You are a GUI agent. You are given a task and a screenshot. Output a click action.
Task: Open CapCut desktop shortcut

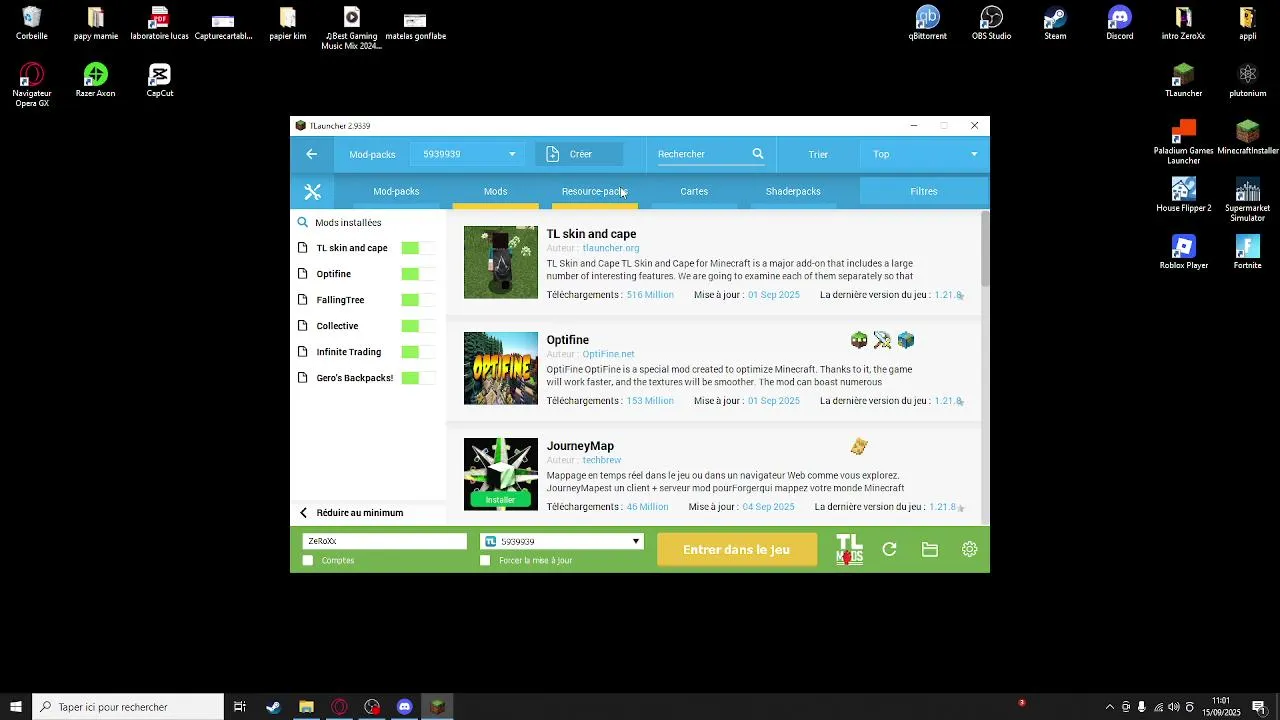(x=160, y=81)
